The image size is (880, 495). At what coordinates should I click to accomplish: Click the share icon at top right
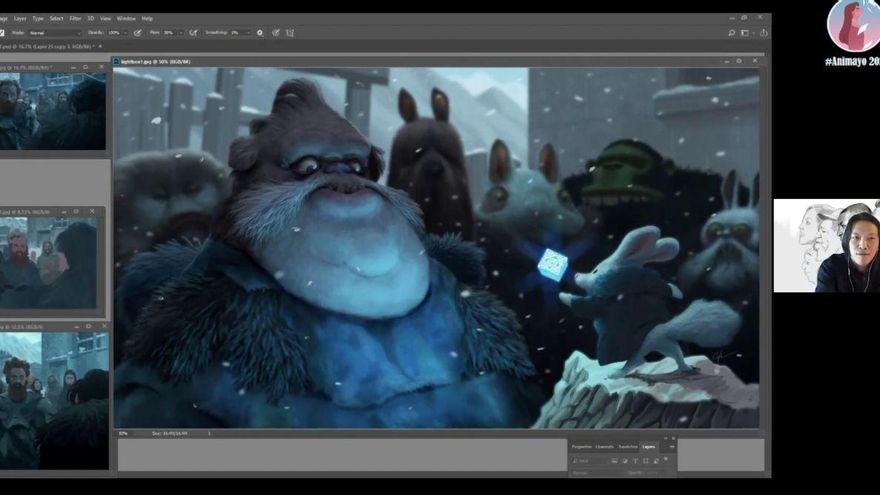click(x=763, y=33)
